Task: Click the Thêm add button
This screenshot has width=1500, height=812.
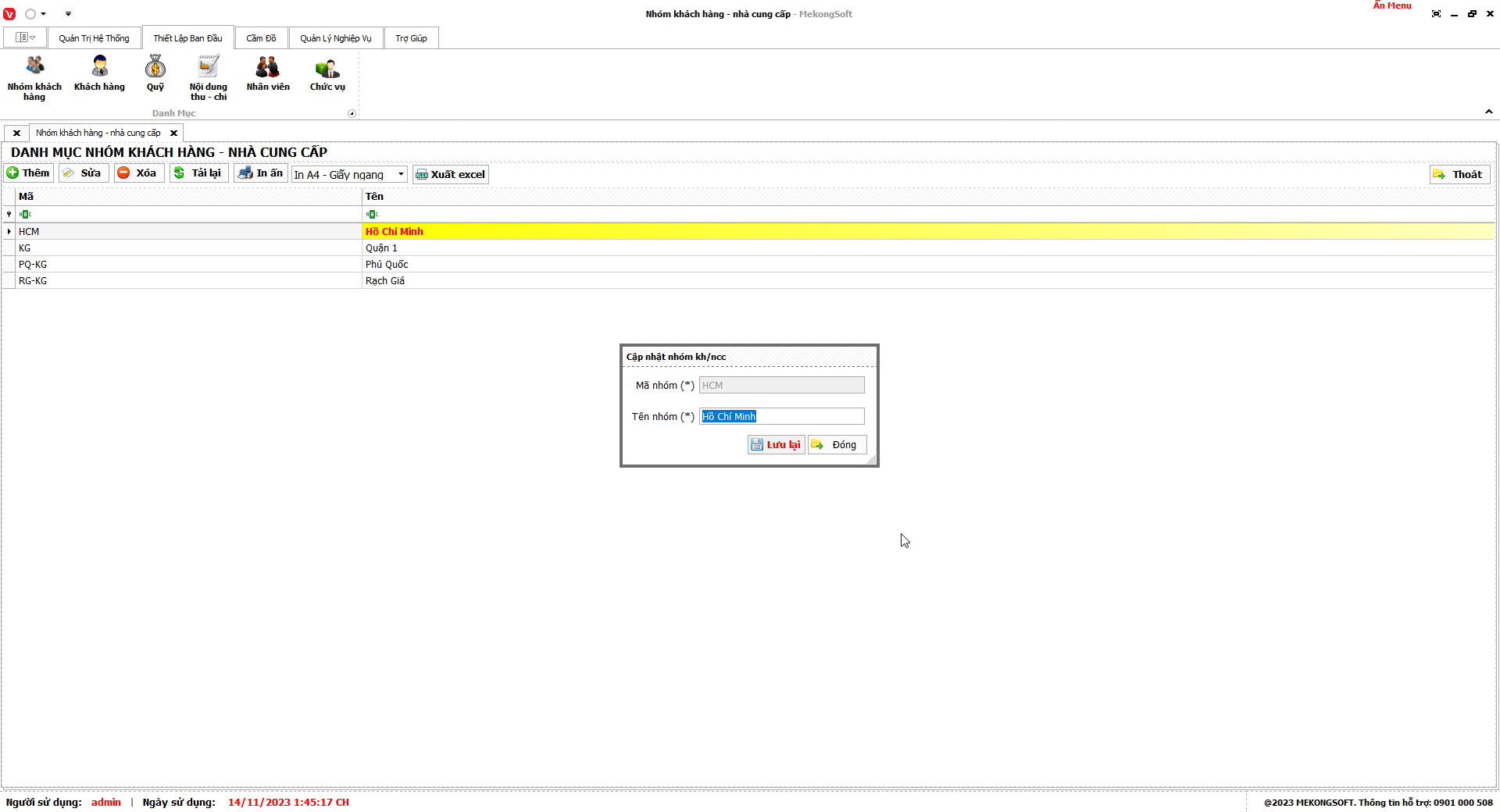Action: [29, 173]
